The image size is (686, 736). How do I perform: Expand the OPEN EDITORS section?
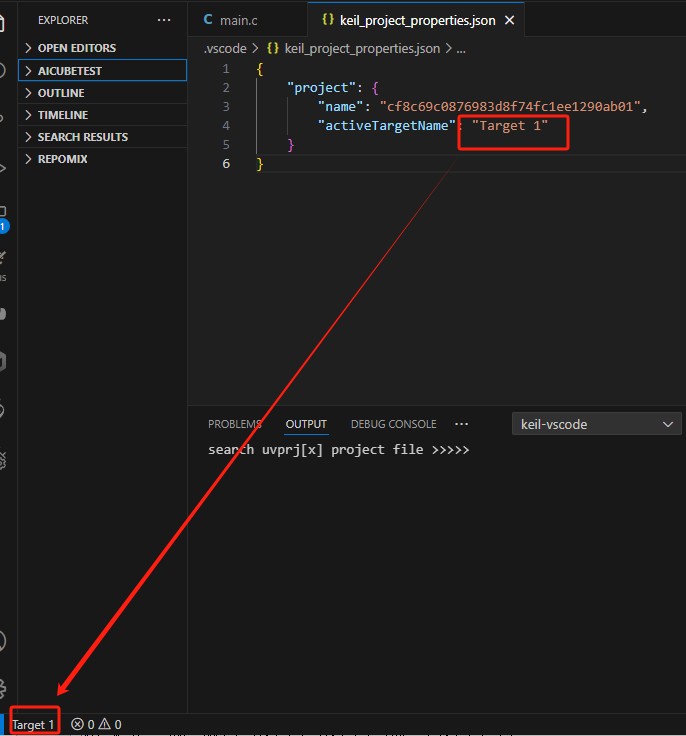(x=102, y=48)
